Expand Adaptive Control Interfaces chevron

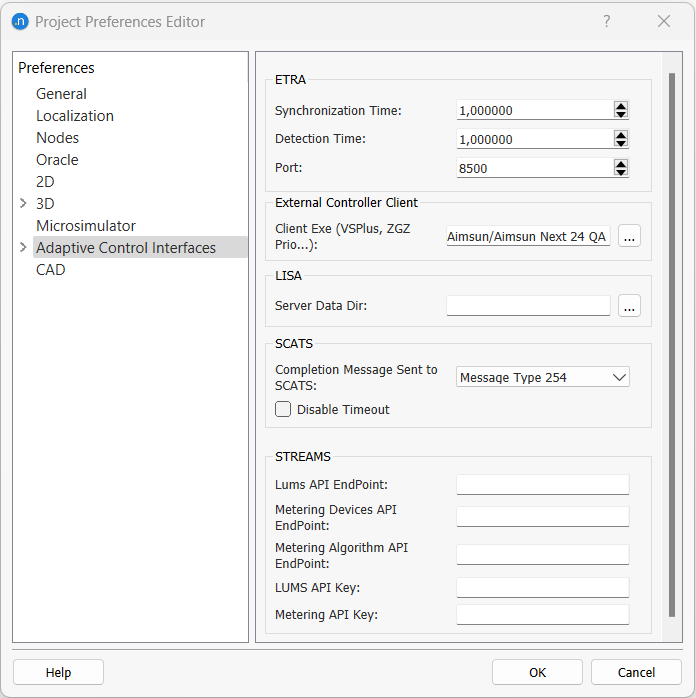coord(24,247)
